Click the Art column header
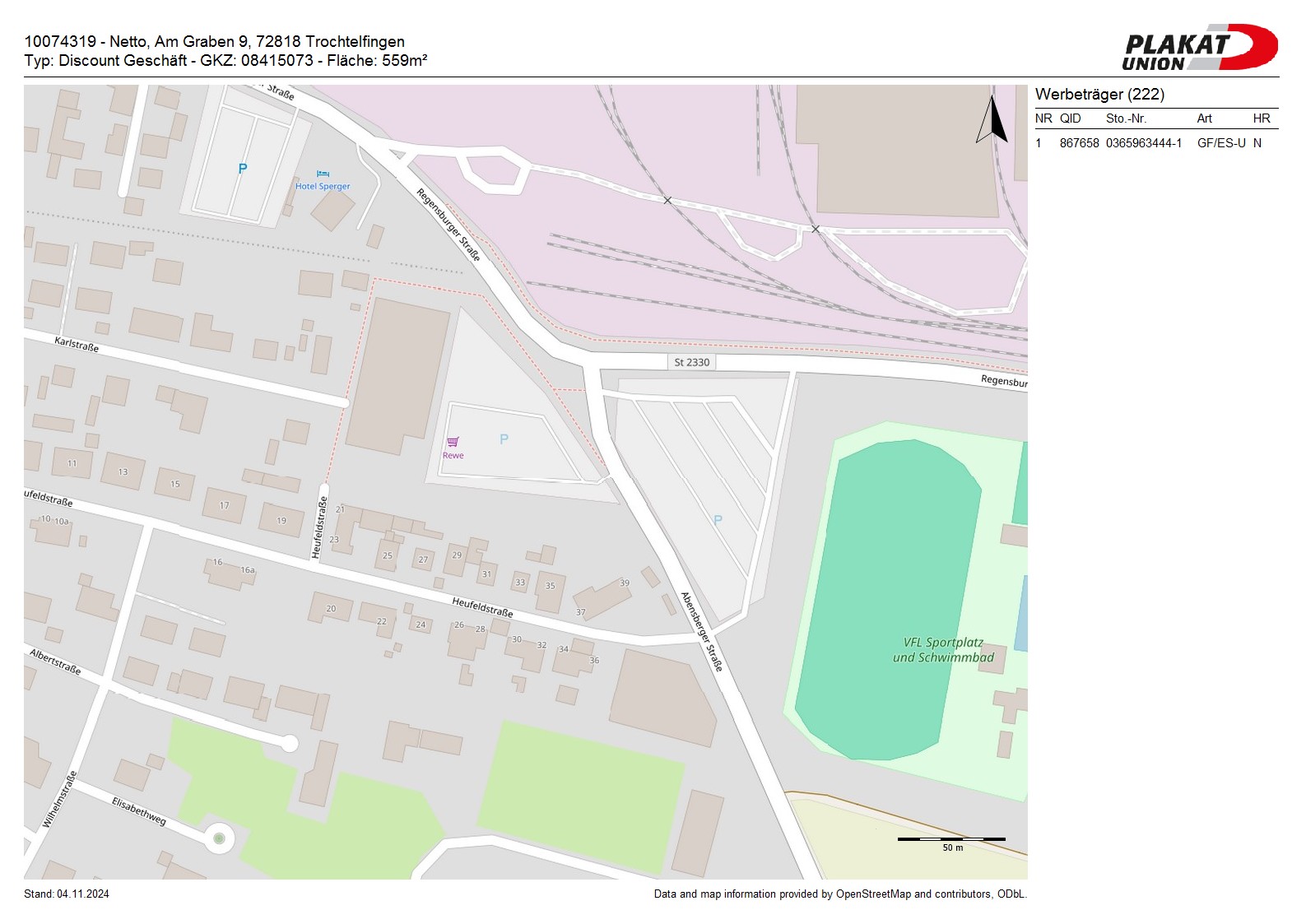Screen dimensions: 1306x924 coord(1204,118)
